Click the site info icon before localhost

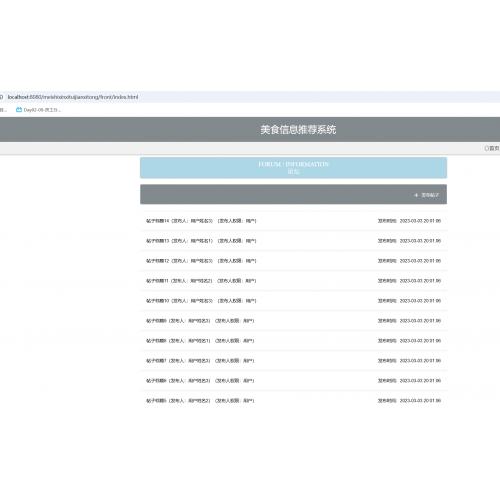(1, 97)
